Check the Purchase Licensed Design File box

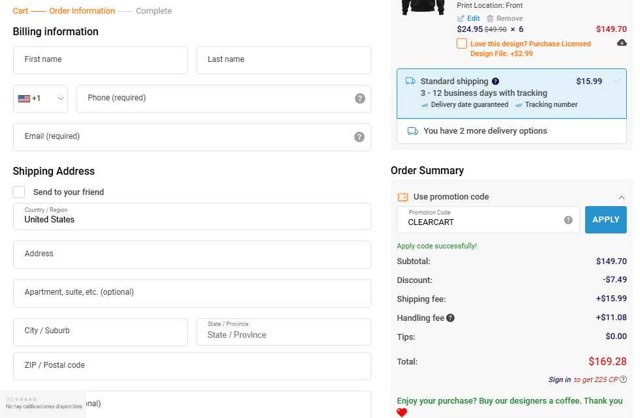(461, 44)
